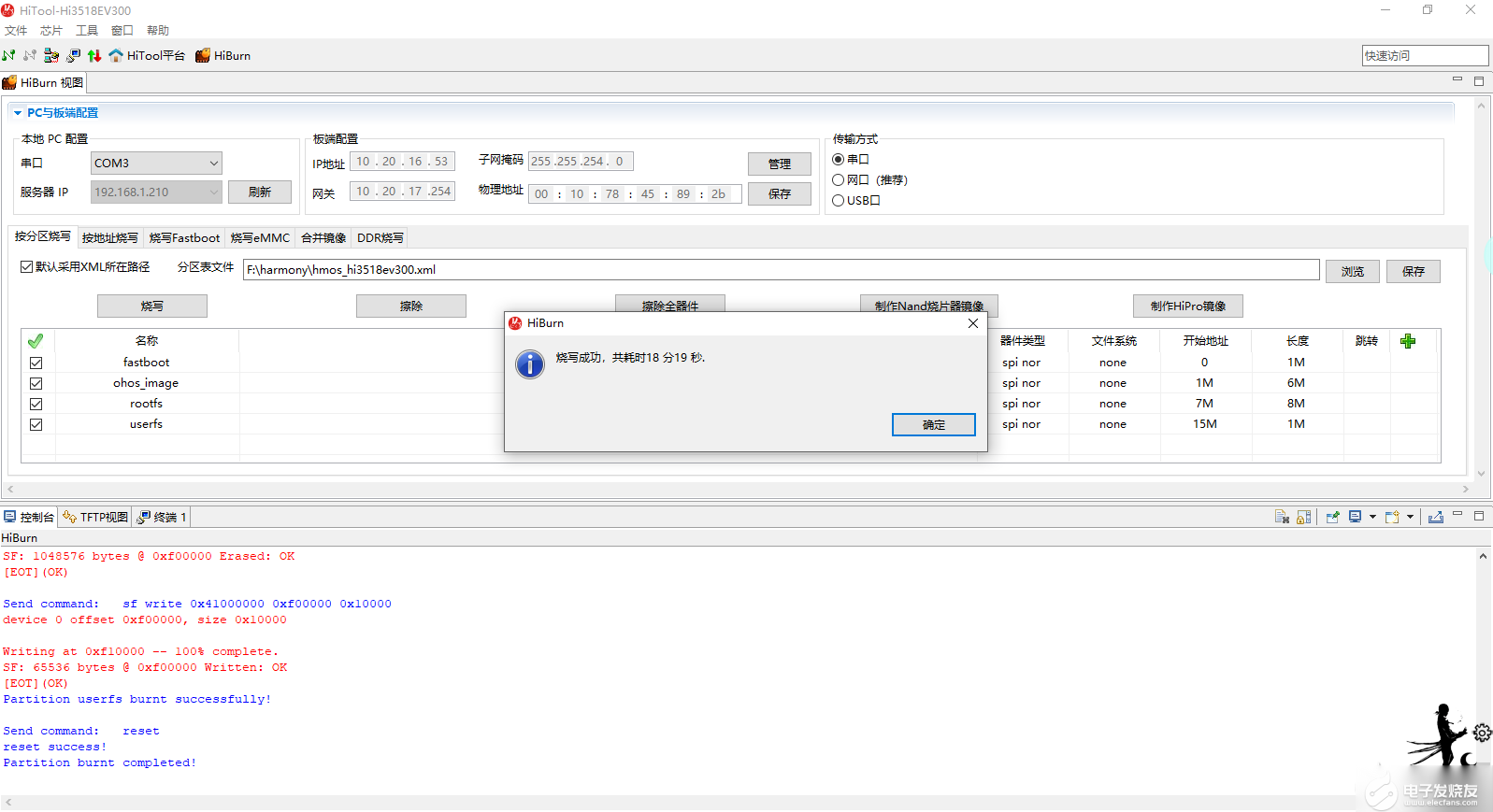Click the green plus add-partition icon
The image size is (1493, 812).
(1408, 341)
